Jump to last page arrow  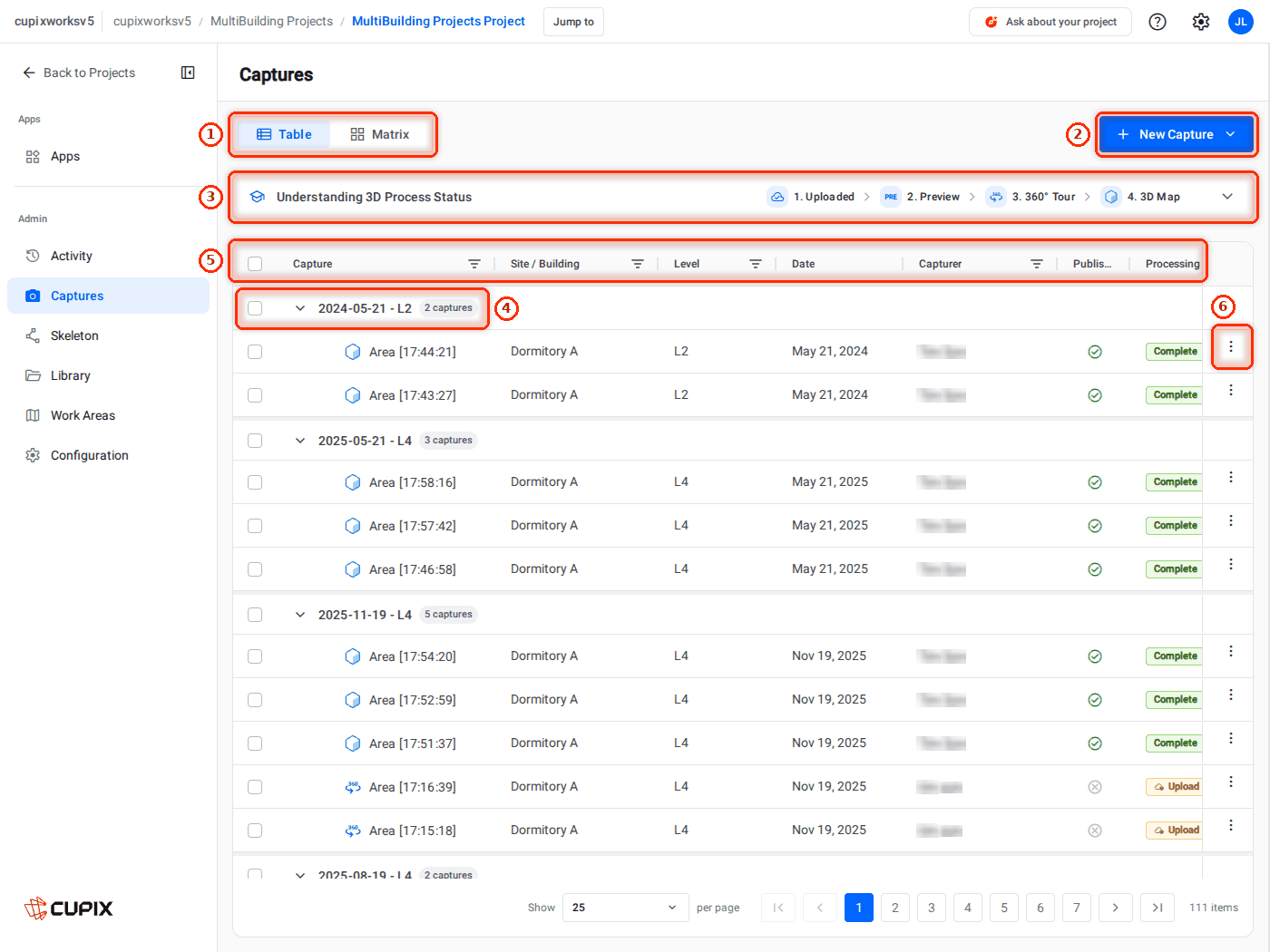pos(1158,908)
